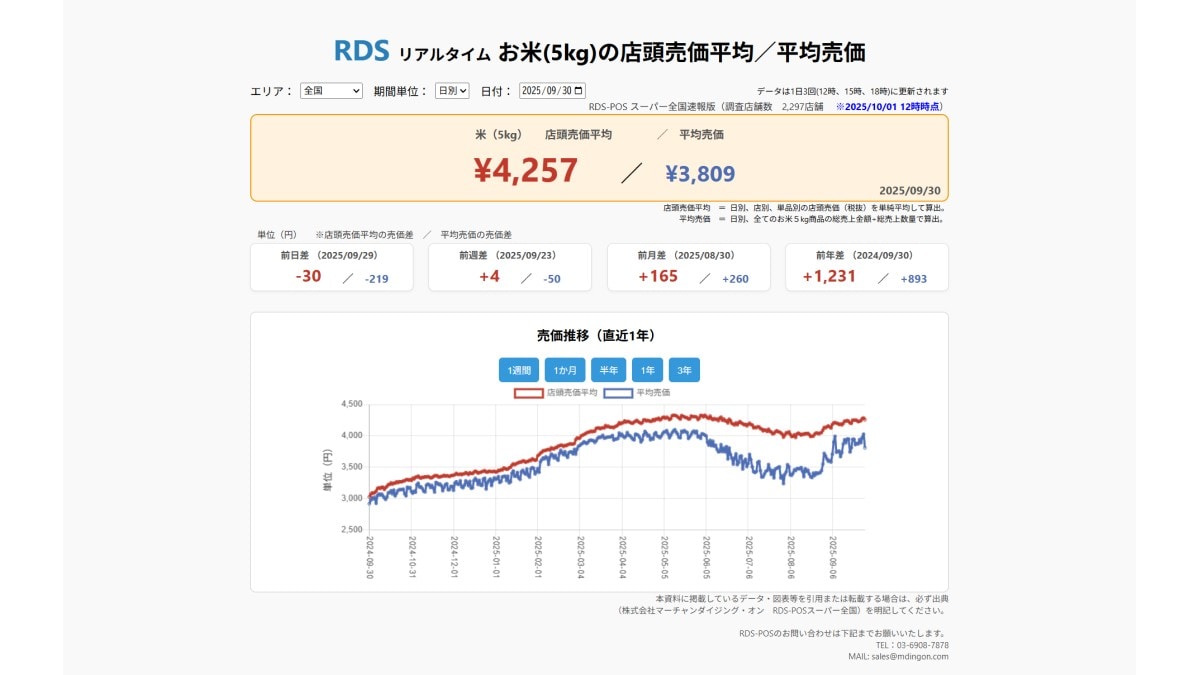Switch chart to the 3年 range
The height and width of the screenshot is (675, 1200).
coord(684,370)
